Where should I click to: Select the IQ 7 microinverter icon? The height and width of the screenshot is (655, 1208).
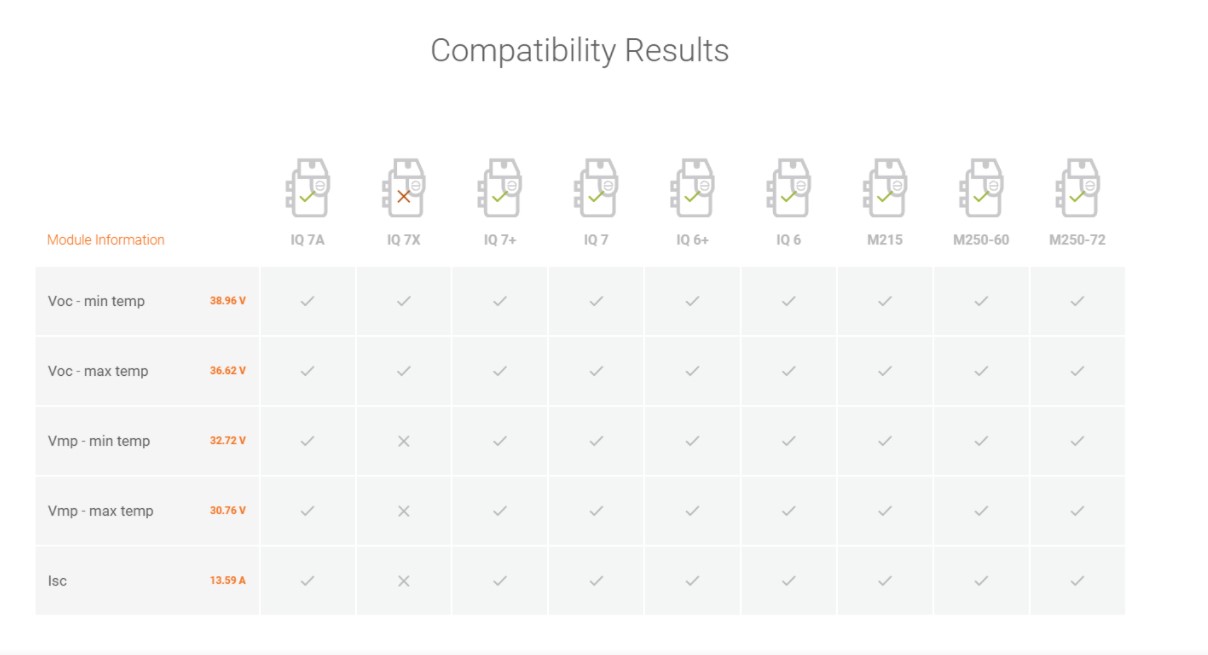[x=595, y=188]
